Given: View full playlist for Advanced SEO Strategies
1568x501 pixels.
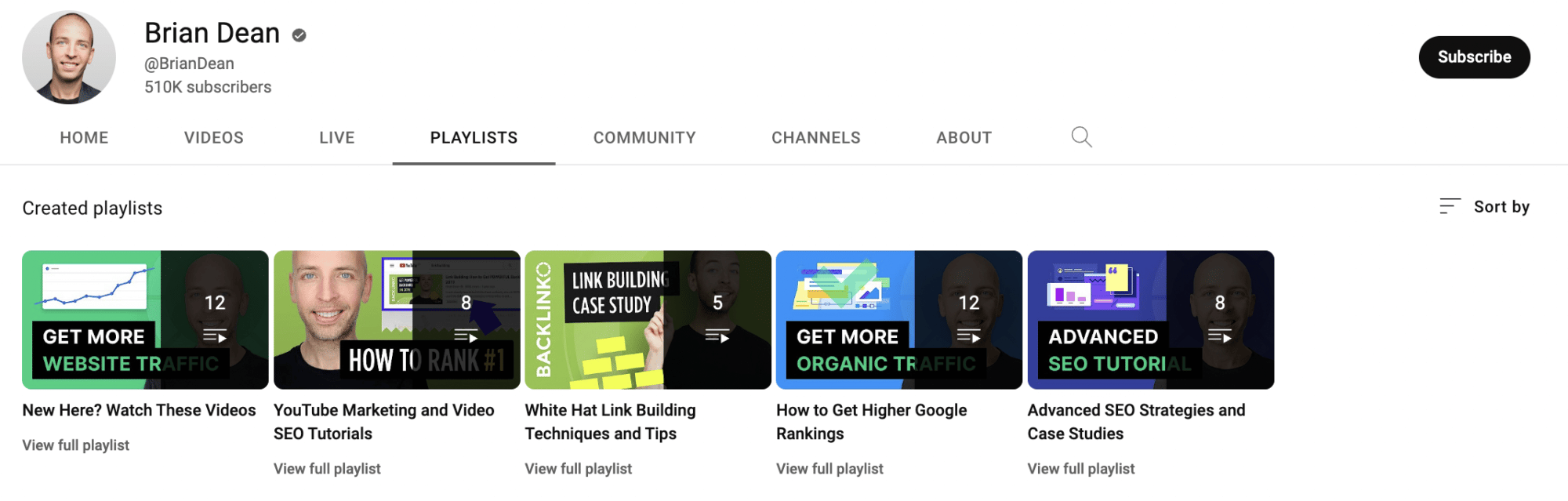Looking at the screenshot, I should (x=1081, y=469).
